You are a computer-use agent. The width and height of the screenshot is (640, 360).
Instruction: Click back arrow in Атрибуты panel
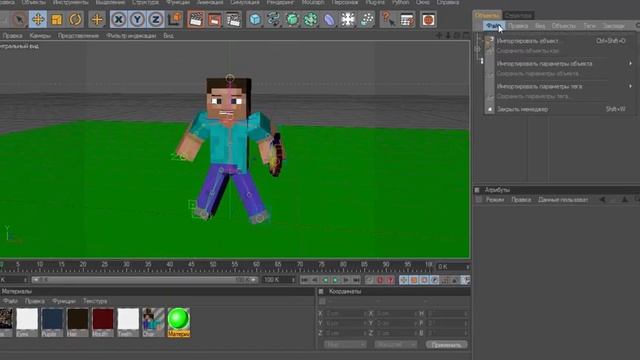tap(602, 200)
